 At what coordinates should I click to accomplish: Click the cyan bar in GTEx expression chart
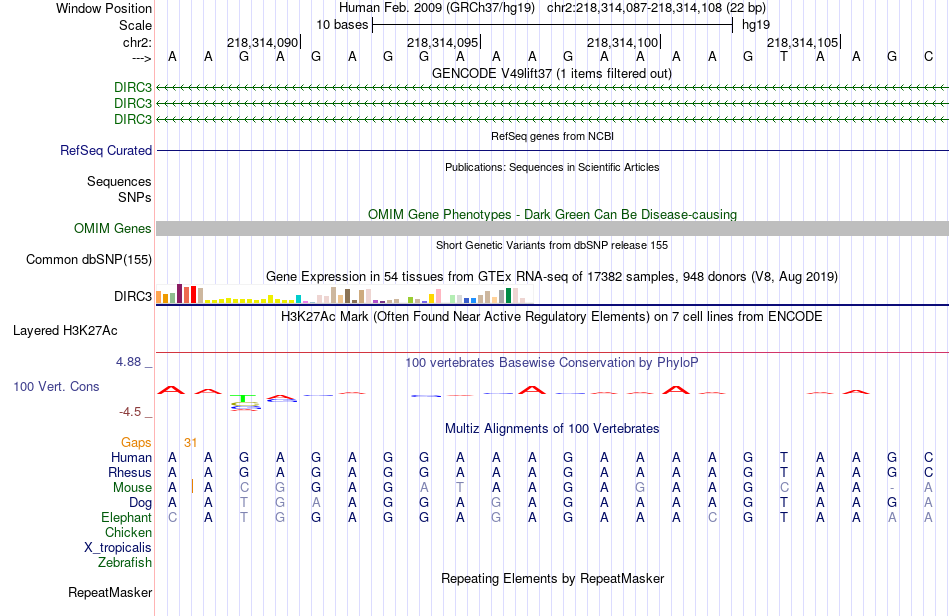pyautogui.click(x=298, y=299)
